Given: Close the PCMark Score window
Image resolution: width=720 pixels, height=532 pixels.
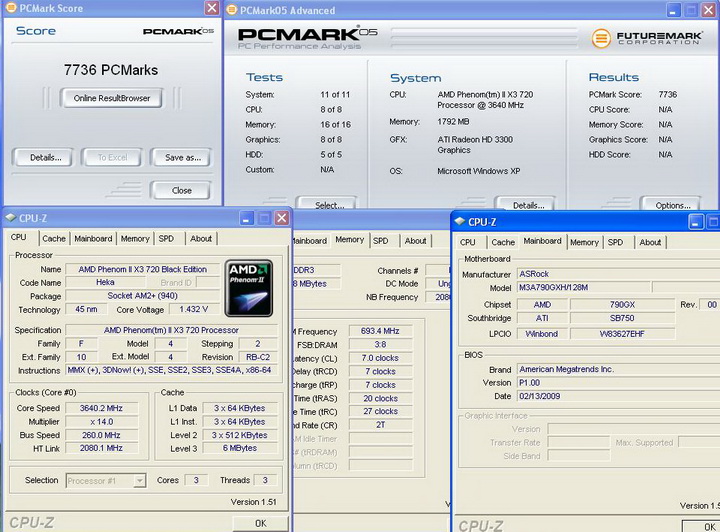Looking at the screenshot, I should (211, 8).
